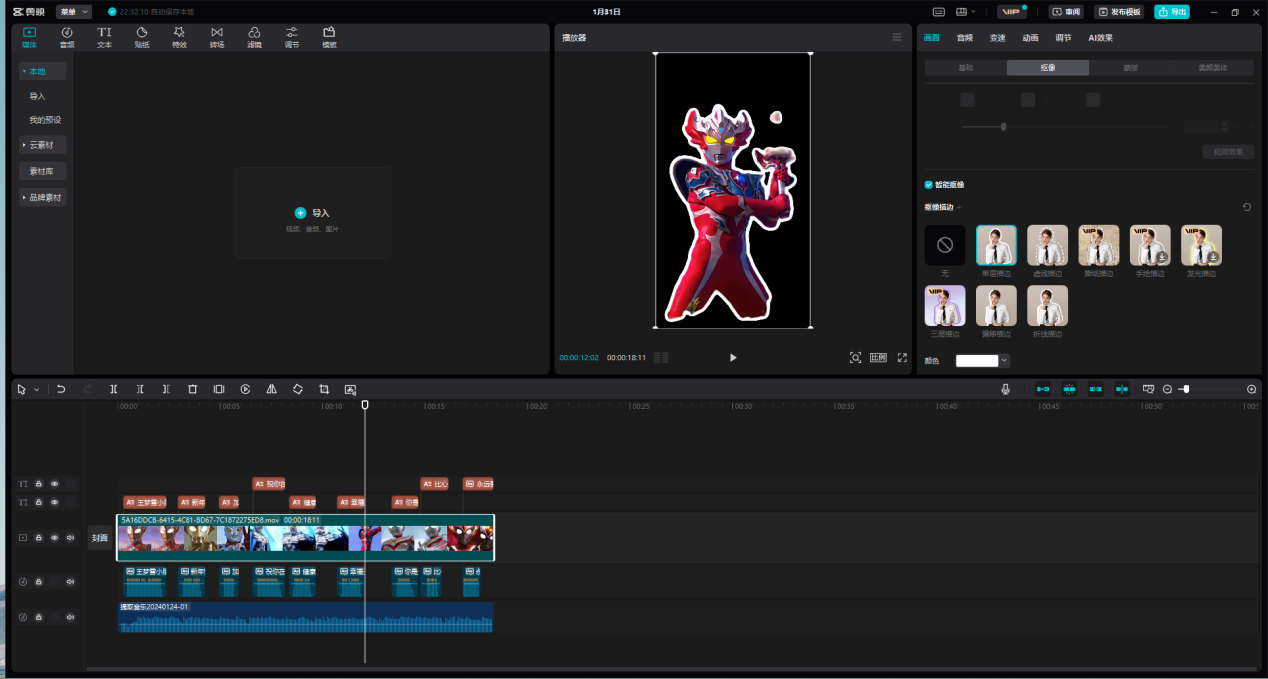Open the 媒体 media tab
This screenshot has width=1268, height=679.
(30, 37)
